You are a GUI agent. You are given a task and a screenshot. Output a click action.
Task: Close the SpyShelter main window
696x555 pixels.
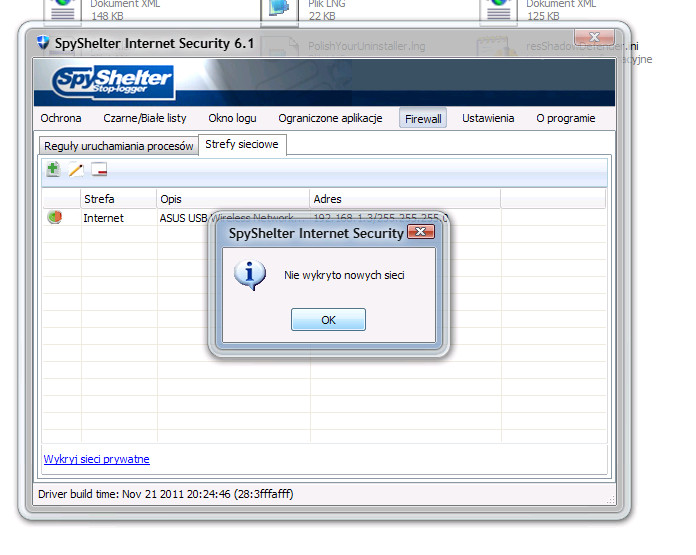594,37
